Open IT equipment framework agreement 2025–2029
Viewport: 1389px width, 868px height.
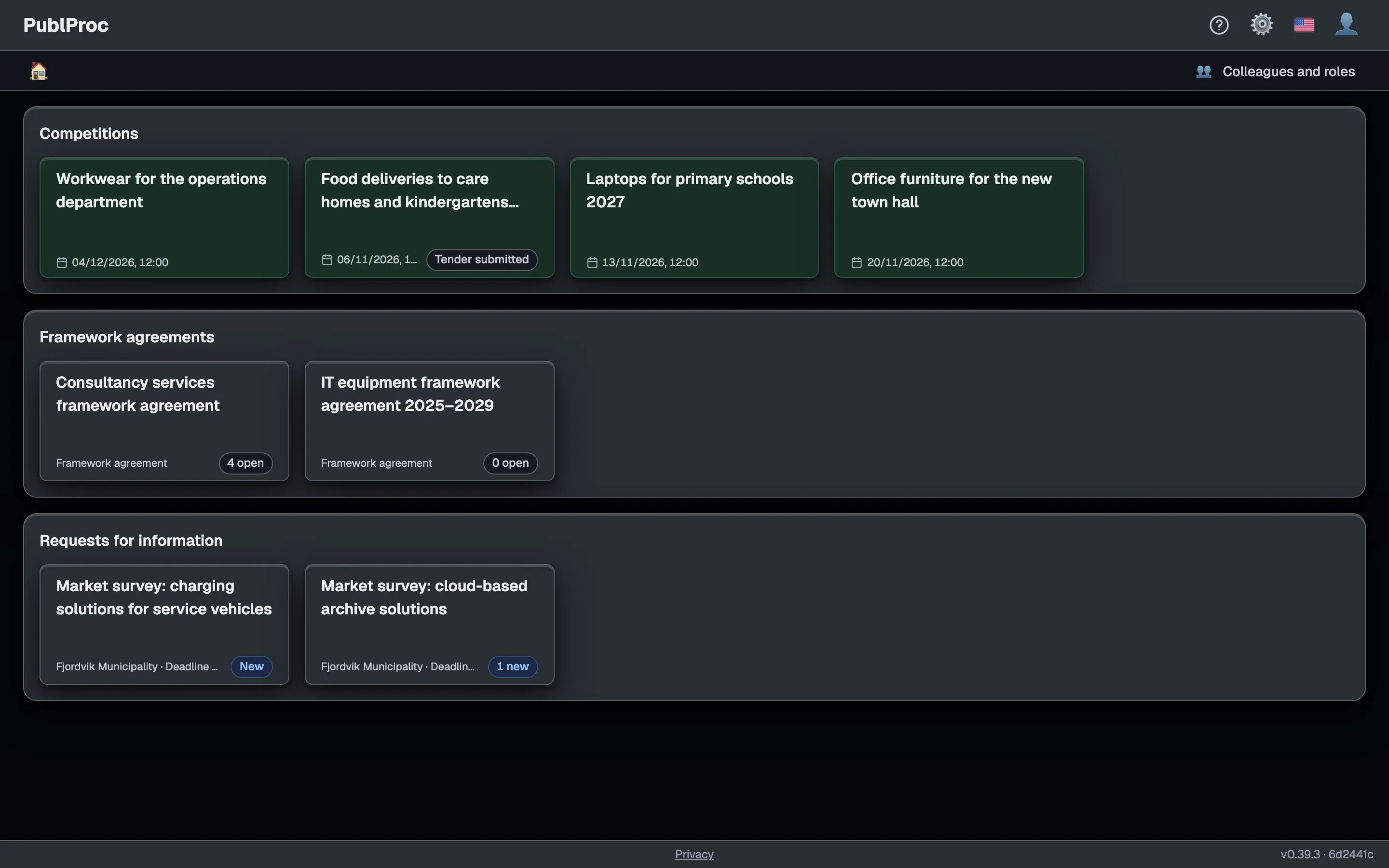[429, 421]
